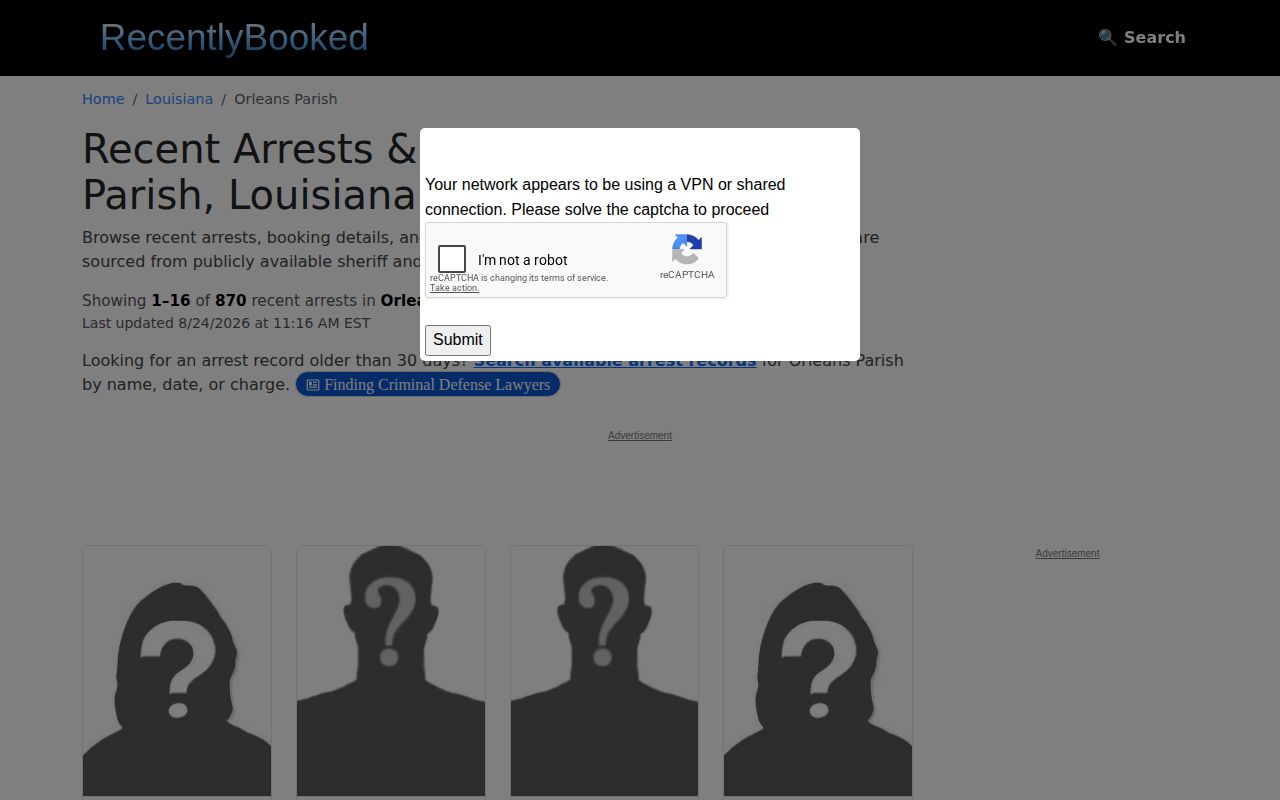This screenshot has width=1280, height=800.
Task: Click the Submit button in the captcha dialog
Action: click(458, 340)
